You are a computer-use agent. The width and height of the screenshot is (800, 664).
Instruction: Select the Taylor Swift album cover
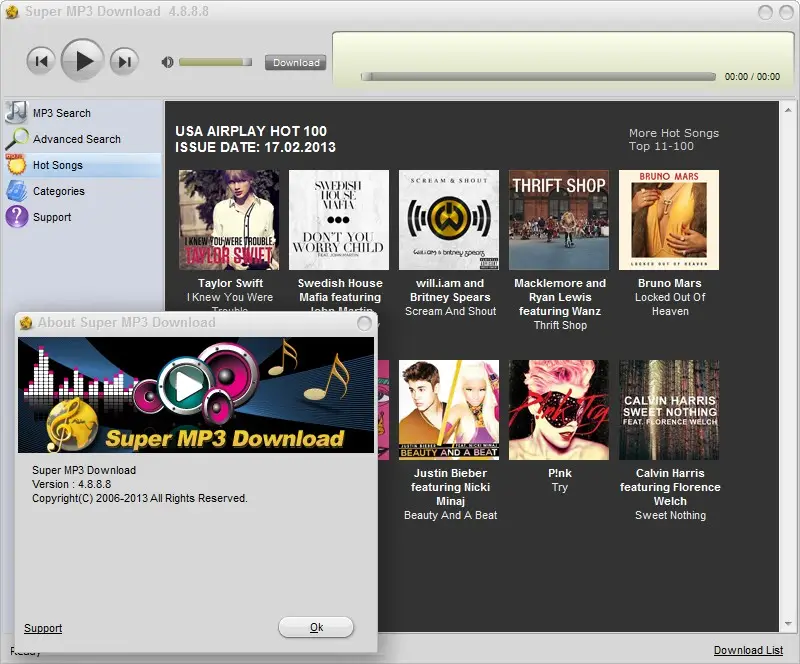tap(229, 220)
